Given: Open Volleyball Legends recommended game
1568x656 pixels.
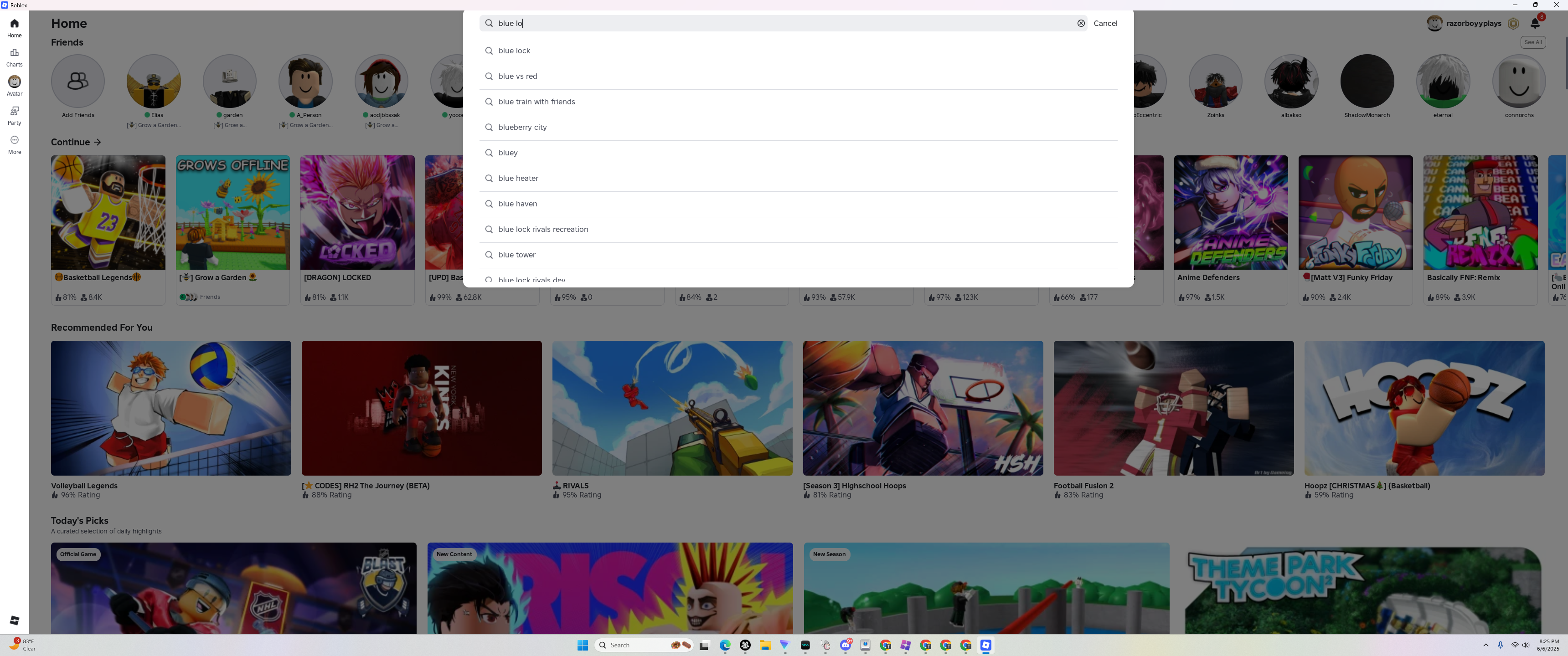Looking at the screenshot, I should tap(171, 408).
